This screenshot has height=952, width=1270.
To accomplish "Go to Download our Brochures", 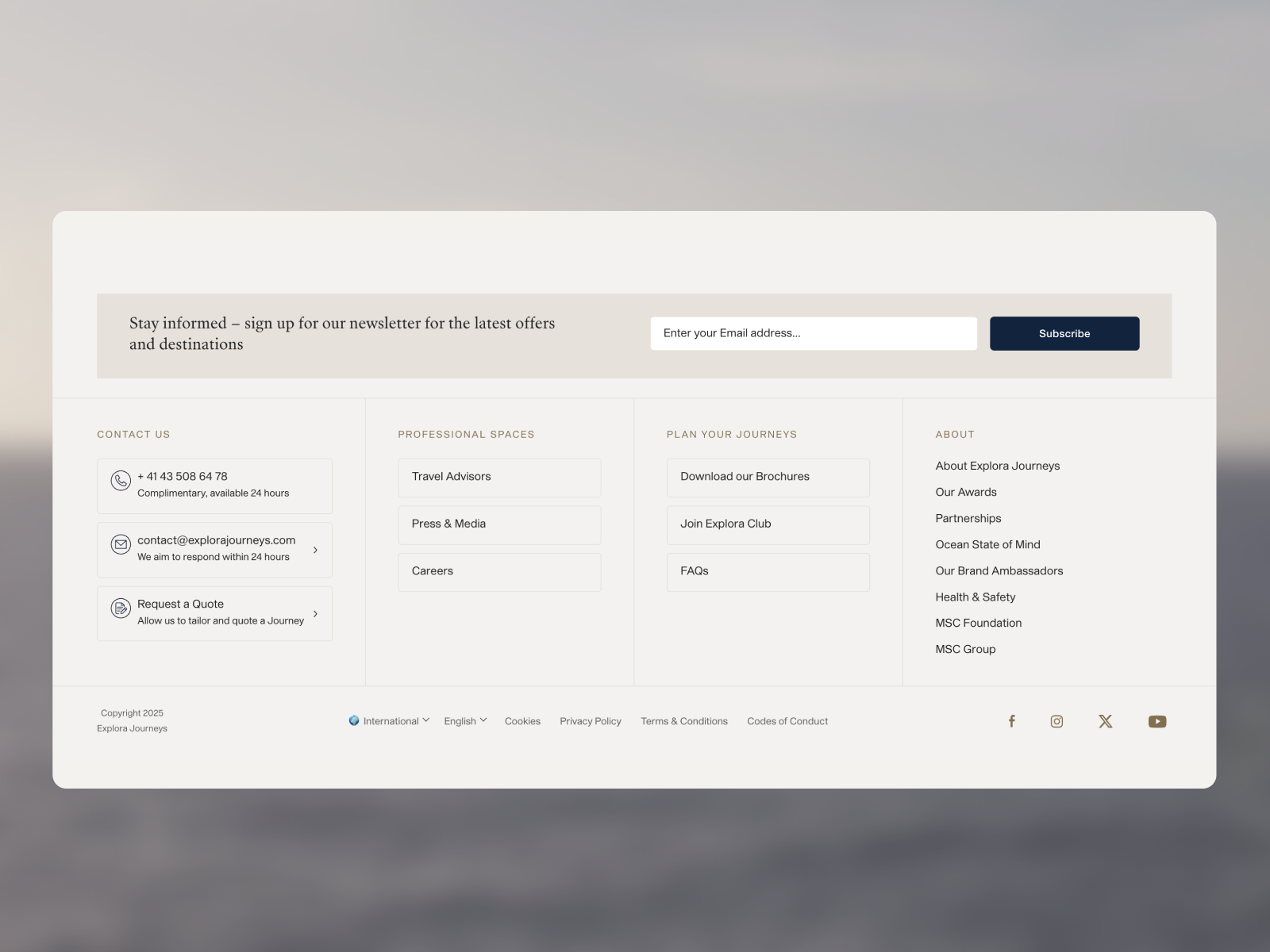I will [767, 477].
